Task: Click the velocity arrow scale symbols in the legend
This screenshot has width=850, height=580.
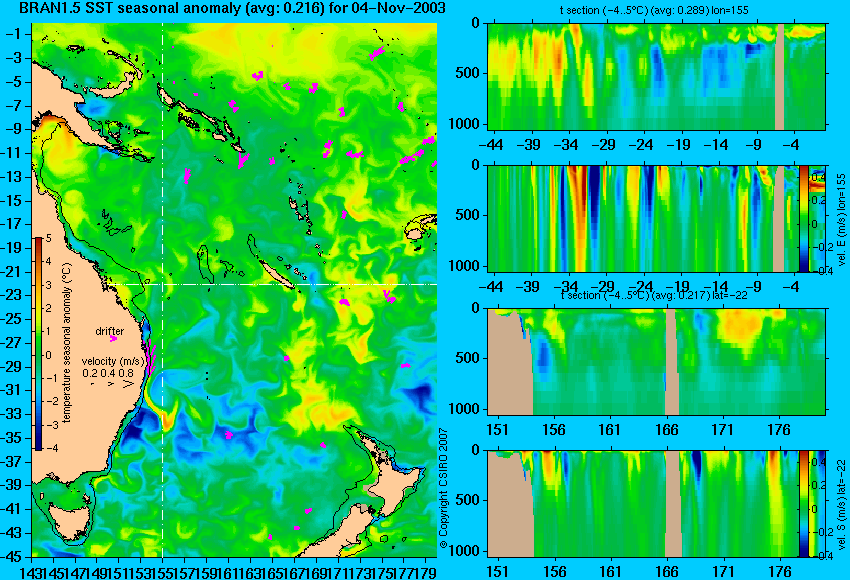Action: pyautogui.click(x=112, y=384)
